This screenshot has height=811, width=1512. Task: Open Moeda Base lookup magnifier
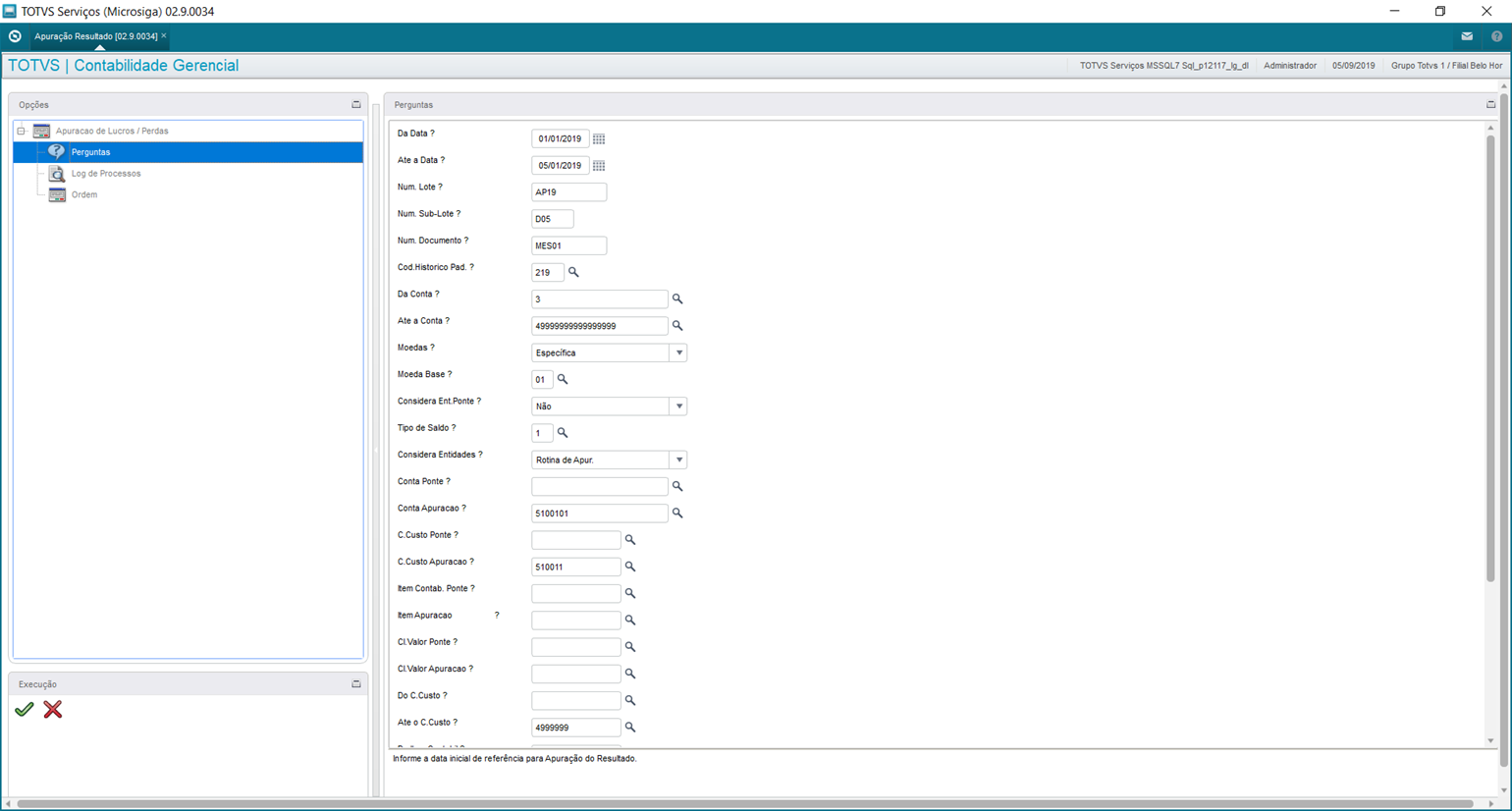point(563,379)
